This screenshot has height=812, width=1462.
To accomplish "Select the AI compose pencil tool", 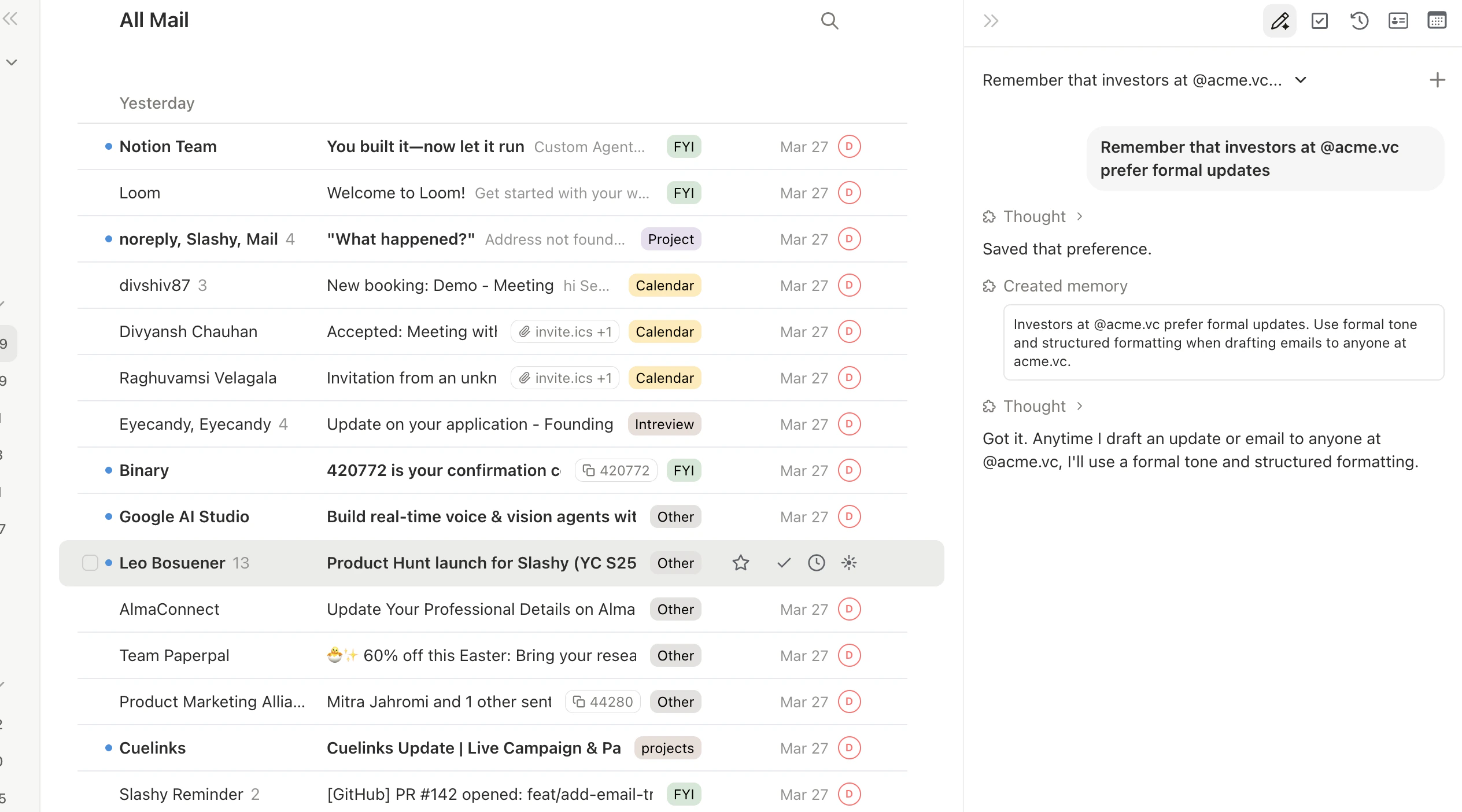I will point(1279,21).
